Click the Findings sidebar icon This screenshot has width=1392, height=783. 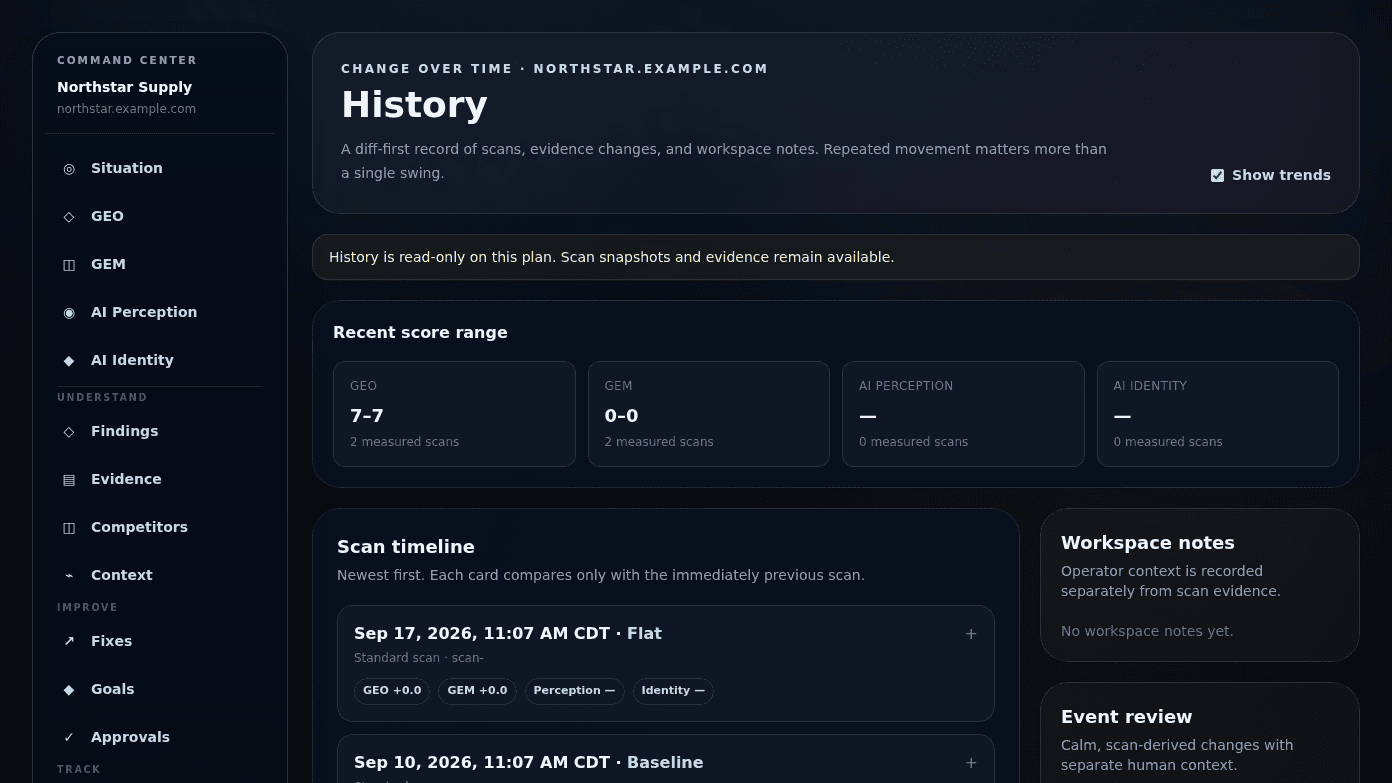pos(69,432)
